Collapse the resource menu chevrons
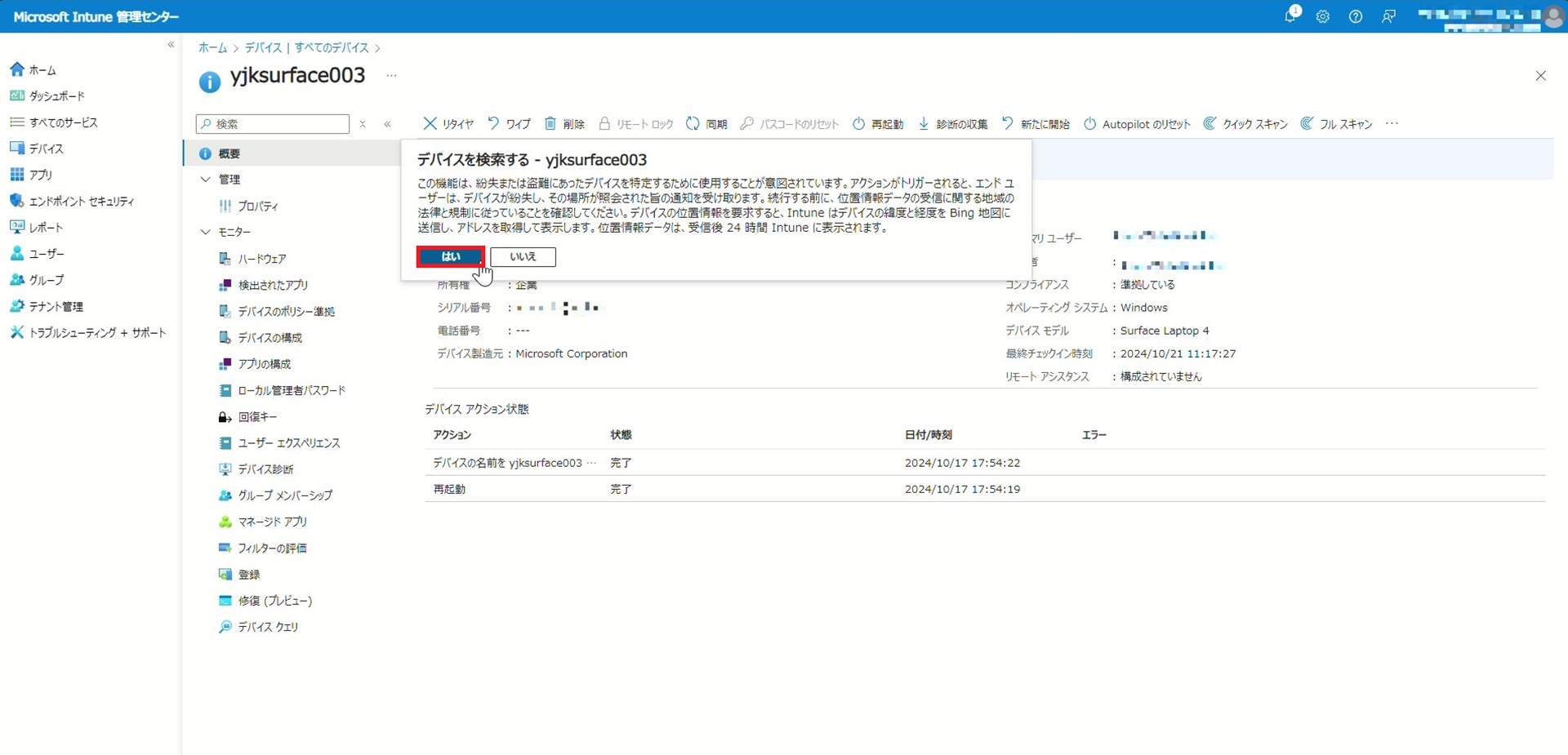The image size is (1568, 755). click(x=387, y=124)
